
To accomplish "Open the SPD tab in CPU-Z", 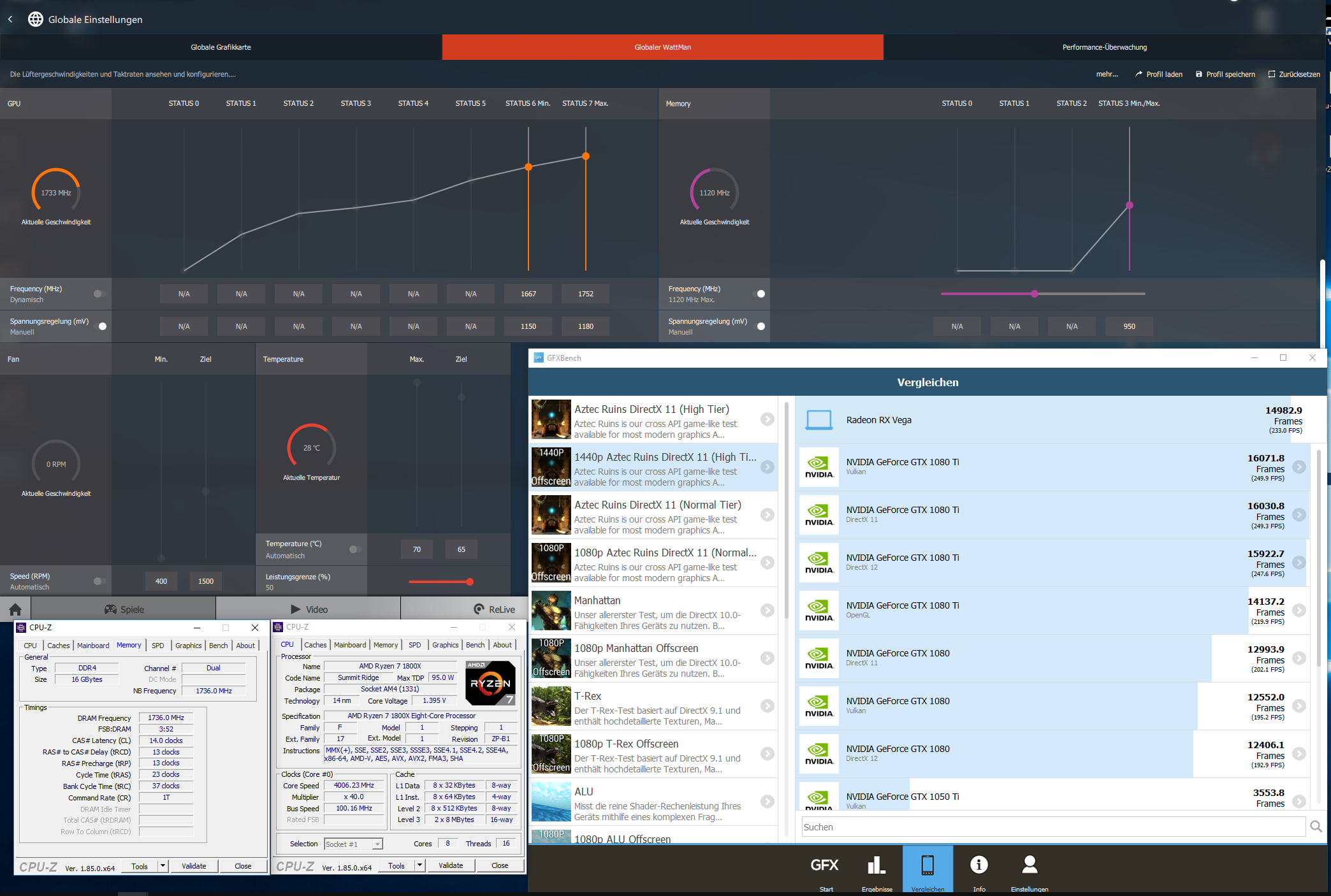I will click(158, 645).
